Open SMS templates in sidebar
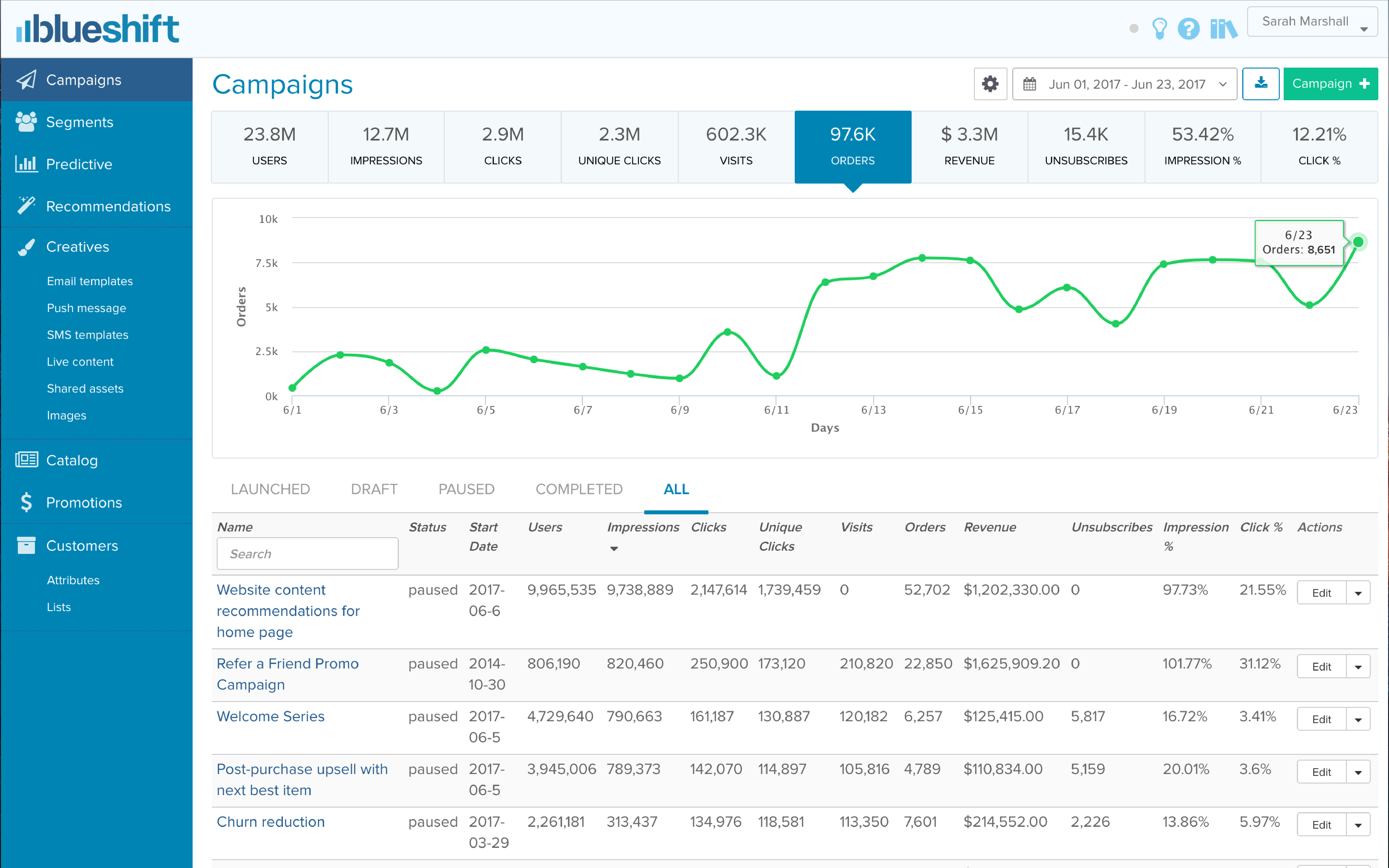Image resolution: width=1389 pixels, height=868 pixels. (x=87, y=335)
